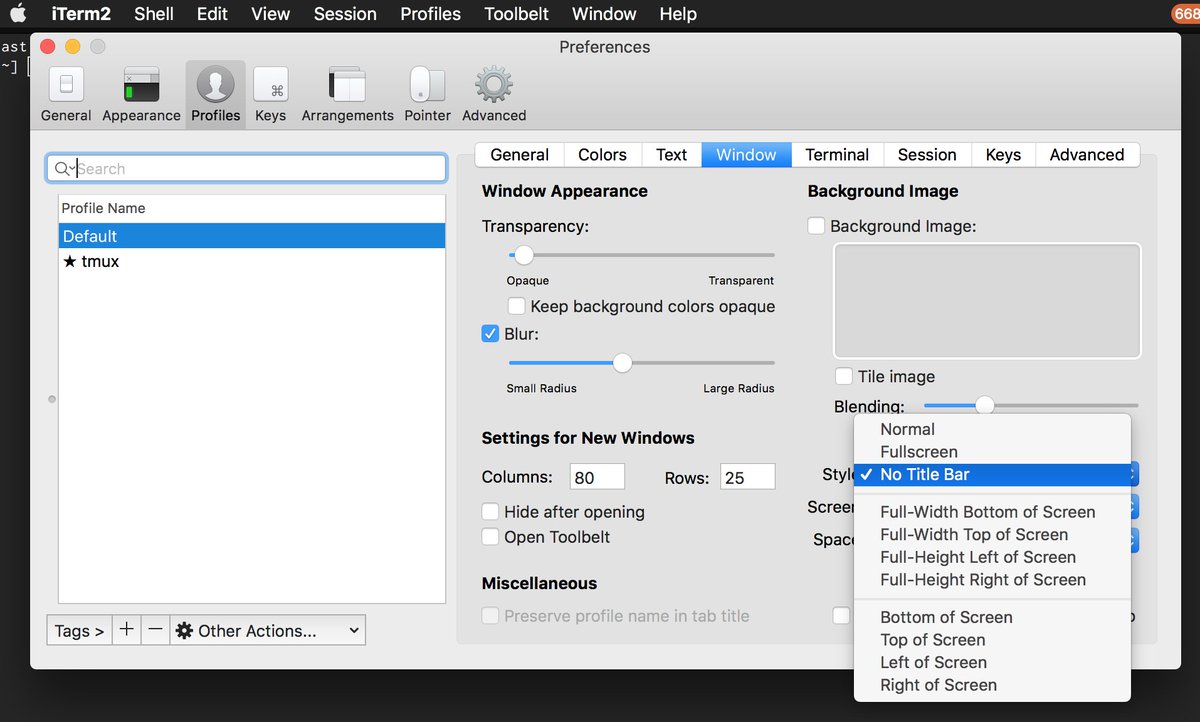Uncheck the Blur checkbox
The image size is (1200, 722).
[490, 334]
